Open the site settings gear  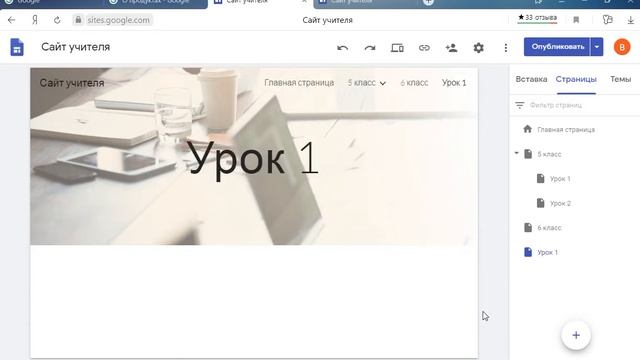(x=478, y=48)
